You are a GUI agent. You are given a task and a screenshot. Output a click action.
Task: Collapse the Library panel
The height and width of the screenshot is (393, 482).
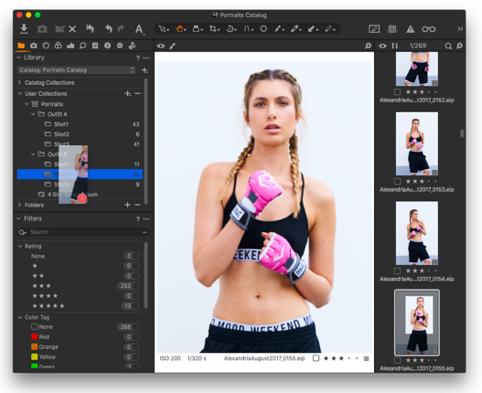(x=19, y=57)
